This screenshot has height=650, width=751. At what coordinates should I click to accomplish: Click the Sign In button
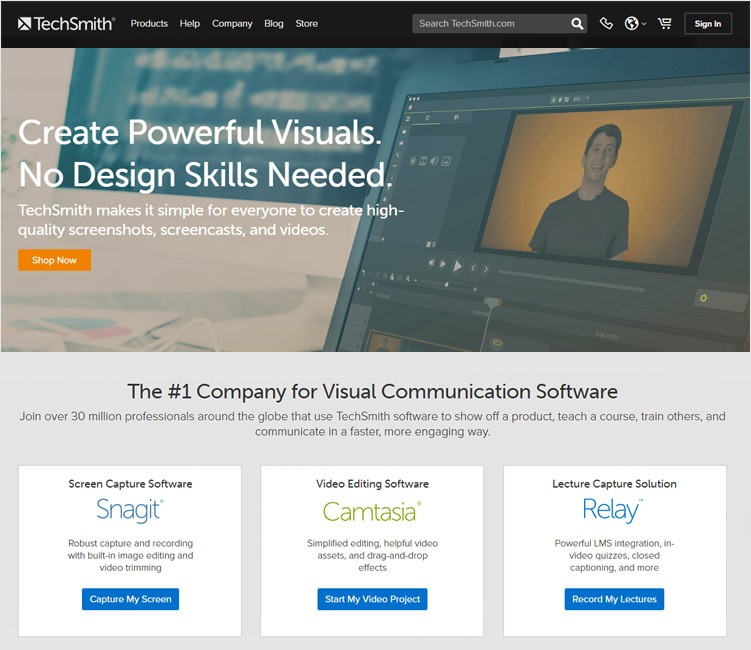pyautogui.click(x=707, y=24)
